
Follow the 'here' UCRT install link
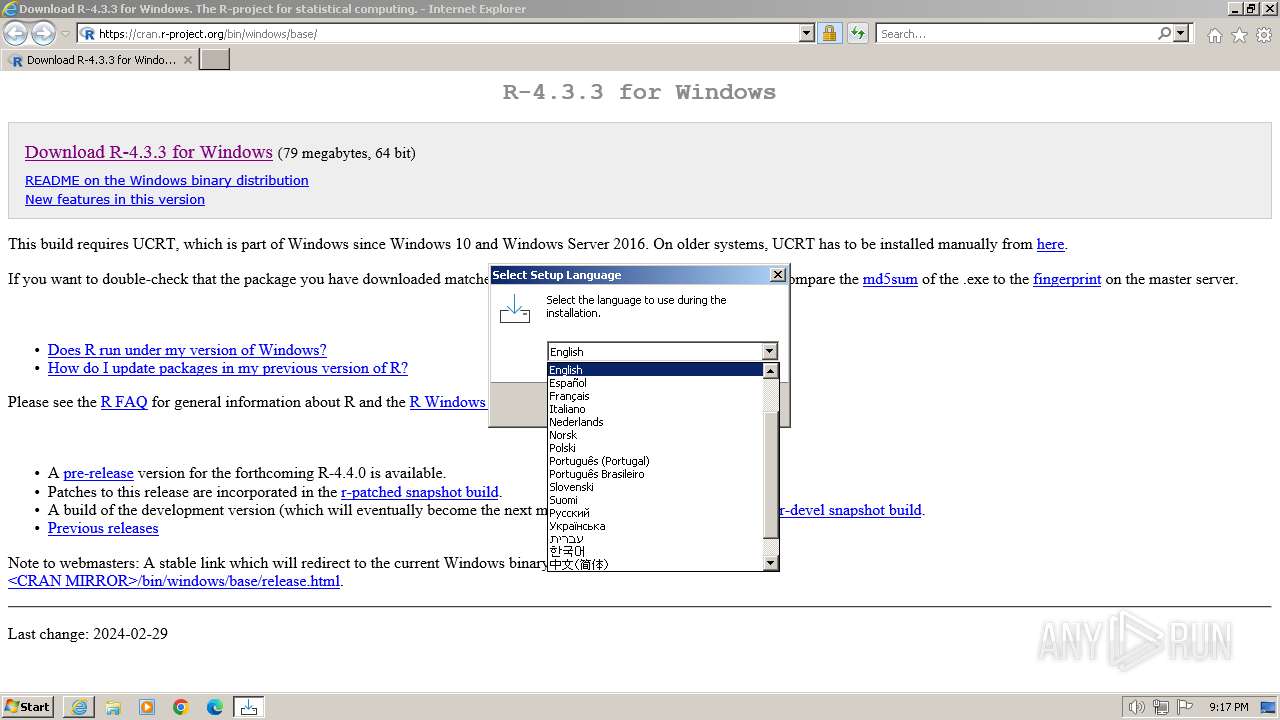[1050, 244]
